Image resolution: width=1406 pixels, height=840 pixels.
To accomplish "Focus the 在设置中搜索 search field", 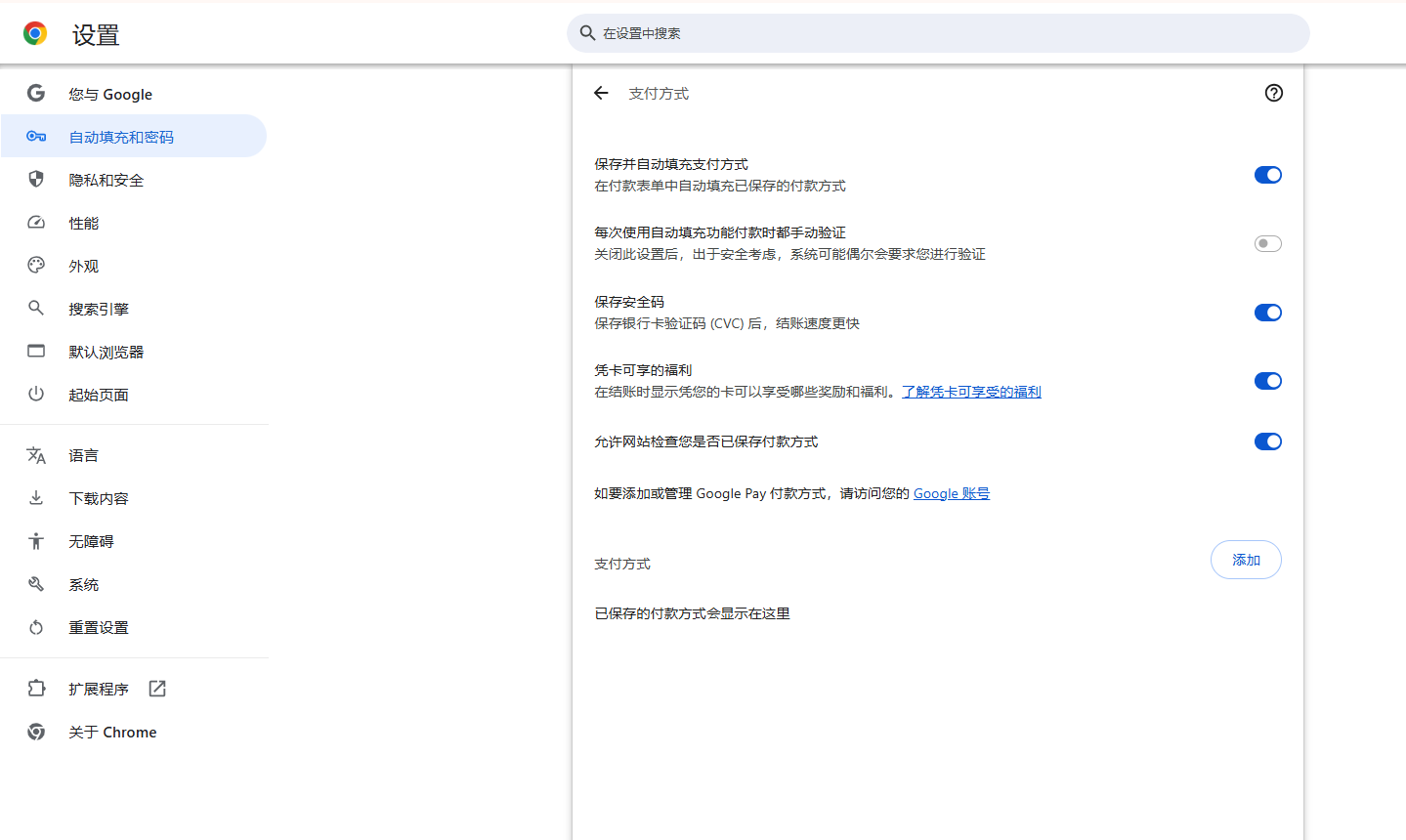I will [938, 33].
